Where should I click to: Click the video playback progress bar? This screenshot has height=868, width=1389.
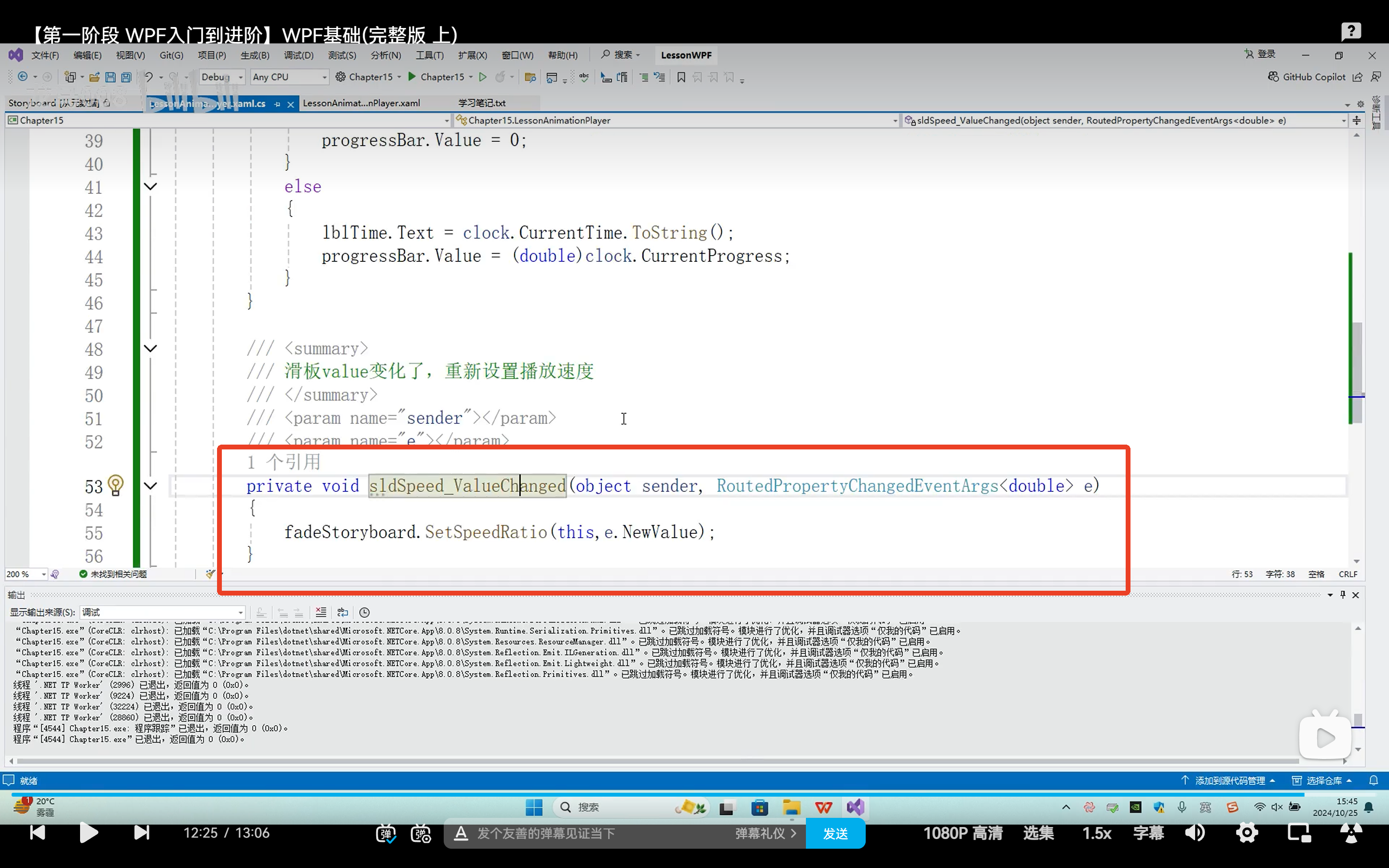[689, 795]
